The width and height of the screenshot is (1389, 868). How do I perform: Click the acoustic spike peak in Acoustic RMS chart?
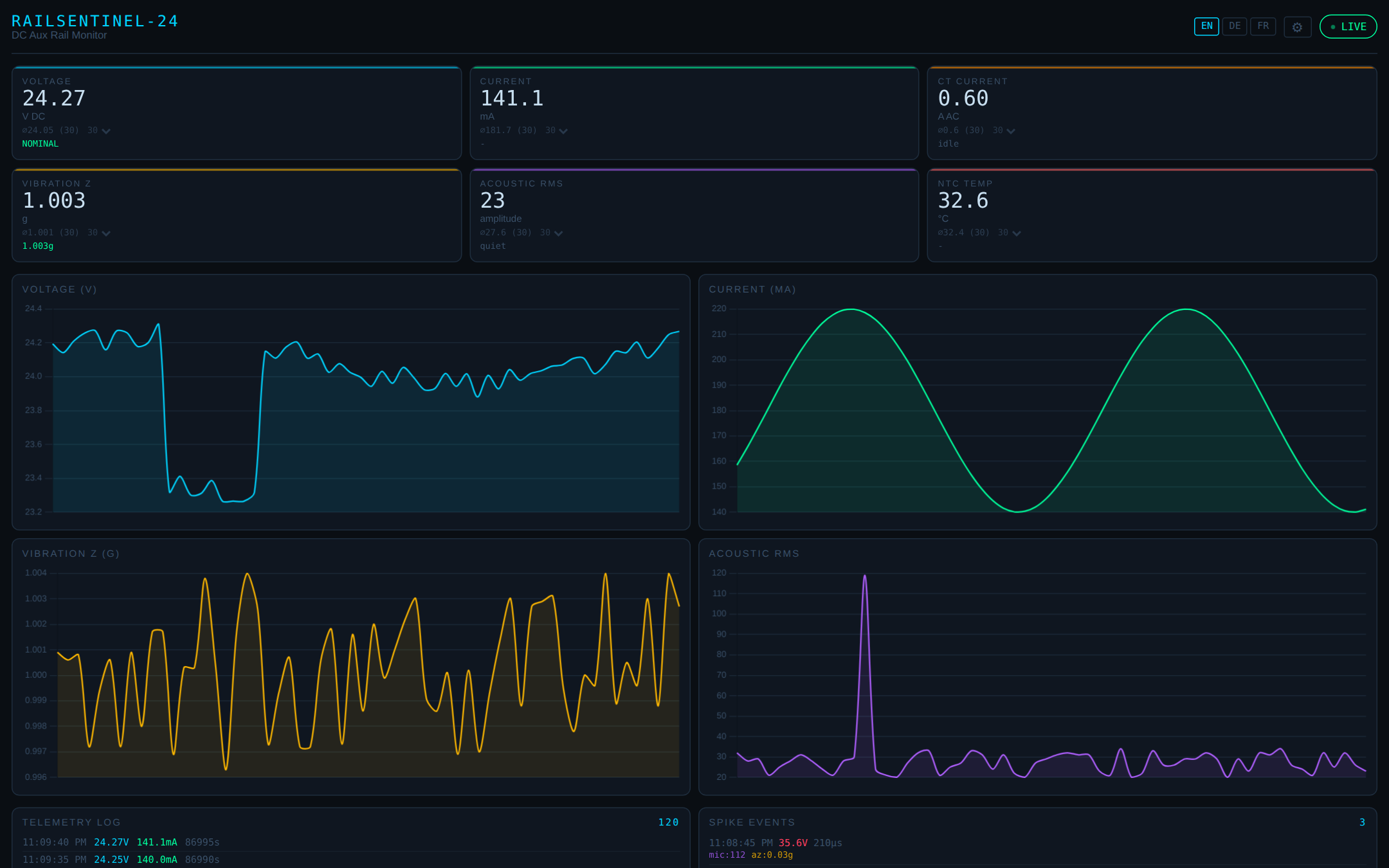pyautogui.click(x=864, y=577)
